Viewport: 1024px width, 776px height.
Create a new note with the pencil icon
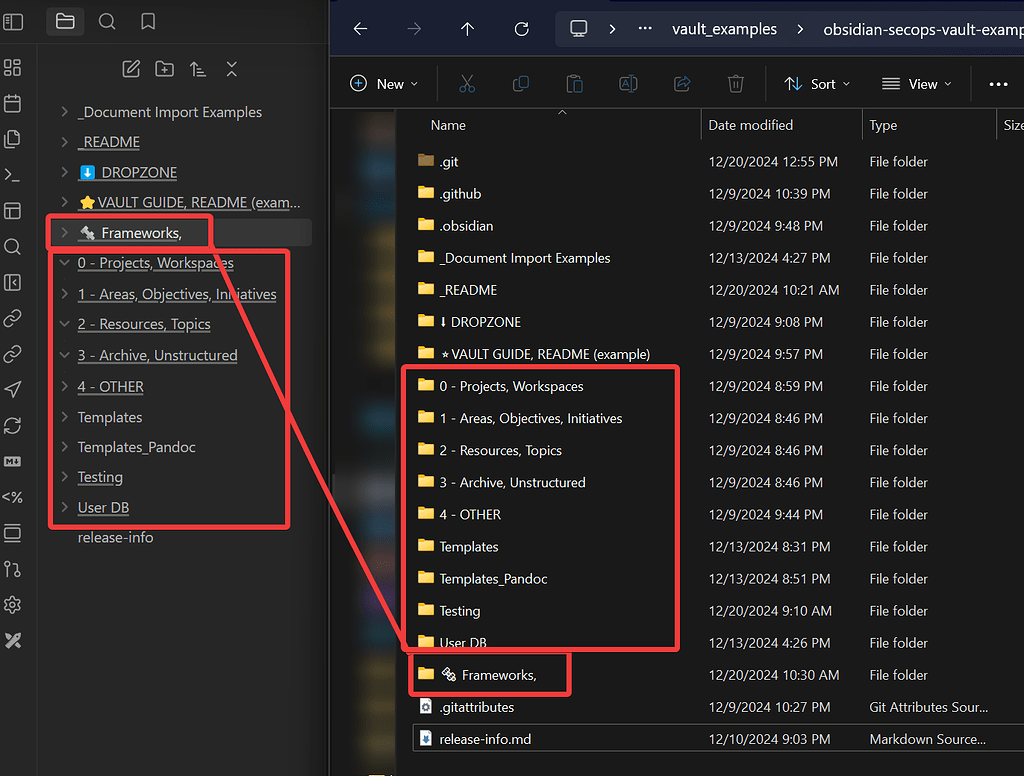(130, 68)
